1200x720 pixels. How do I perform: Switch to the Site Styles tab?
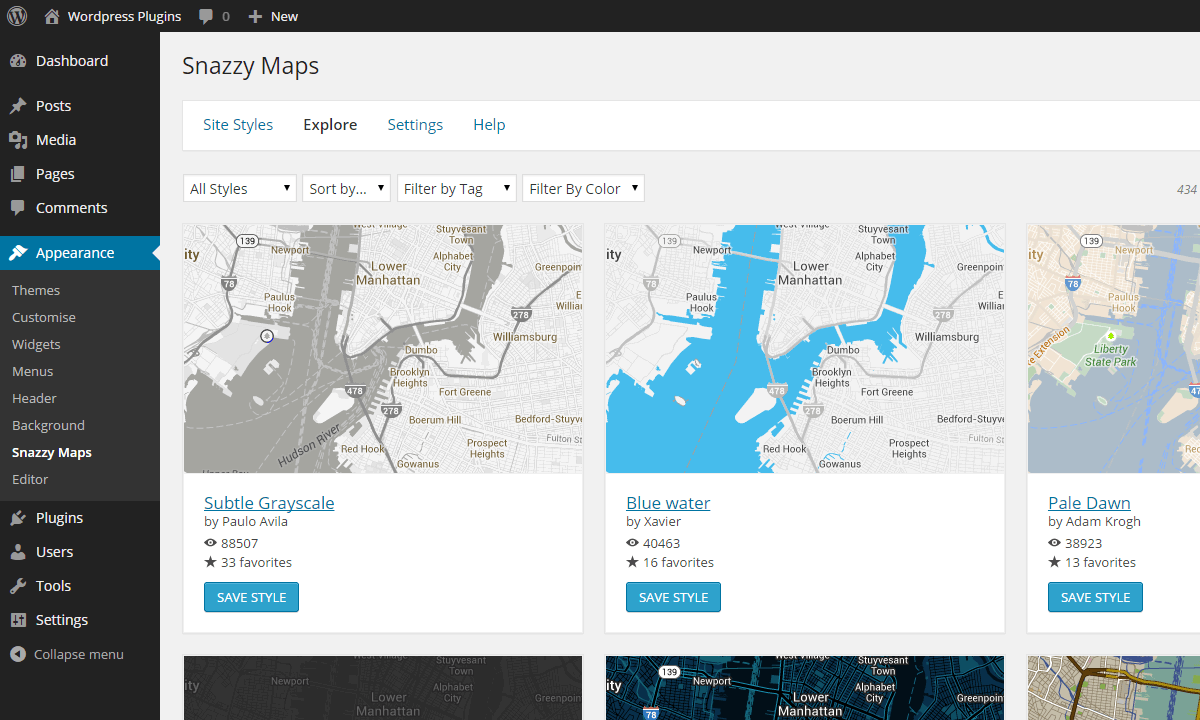(237, 124)
